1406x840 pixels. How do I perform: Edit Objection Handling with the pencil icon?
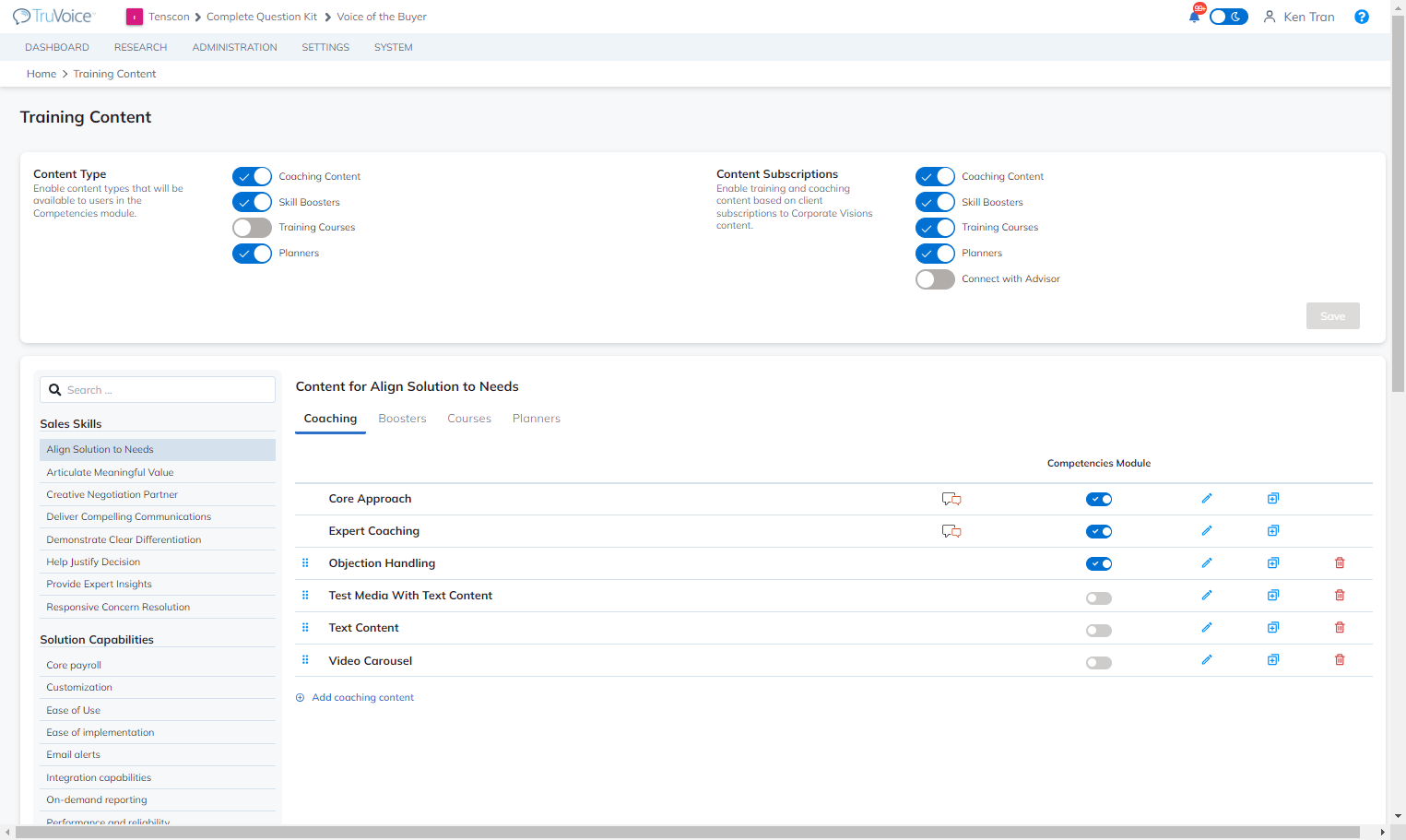tap(1207, 563)
